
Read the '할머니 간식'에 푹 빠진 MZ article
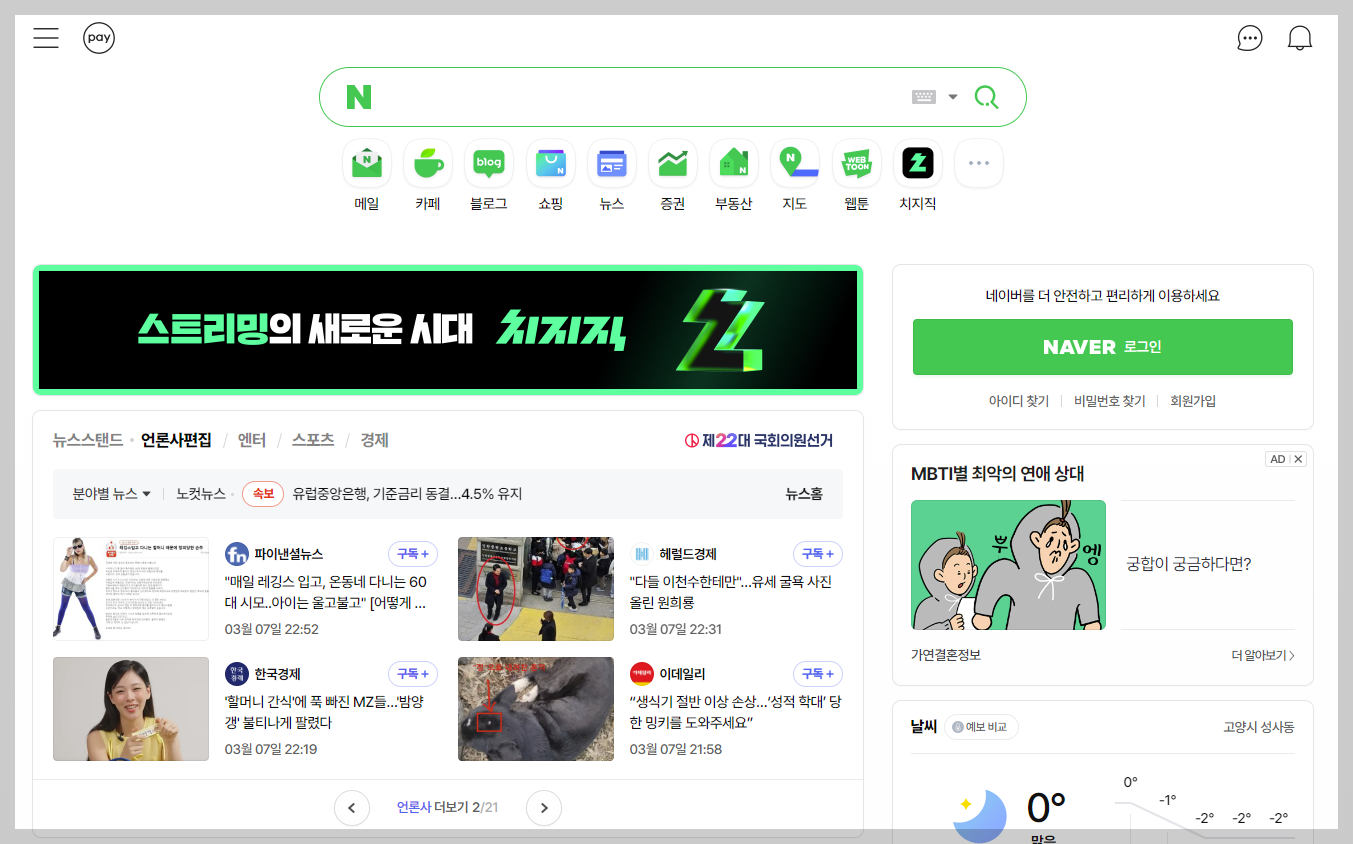click(325, 712)
